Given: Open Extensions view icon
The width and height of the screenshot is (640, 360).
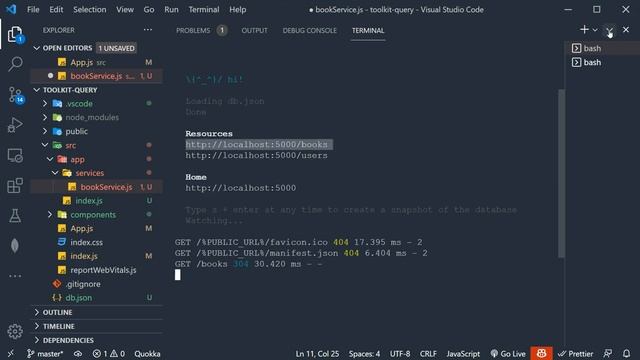Looking at the screenshot, I should click(x=15, y=186).
